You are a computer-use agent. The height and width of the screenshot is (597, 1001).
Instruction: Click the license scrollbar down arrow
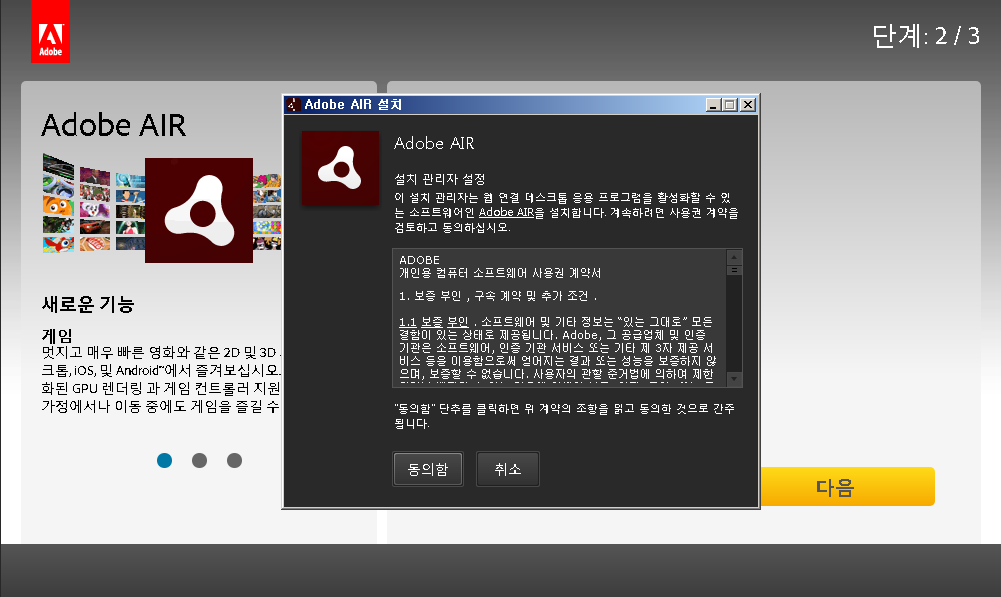pos(734,379)
